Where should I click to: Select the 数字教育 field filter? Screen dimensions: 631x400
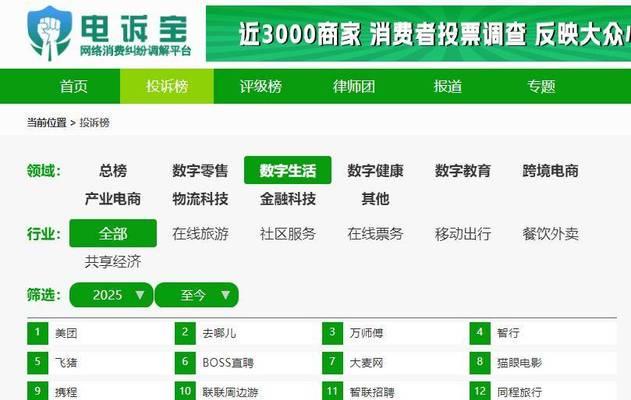coord(463,171)
